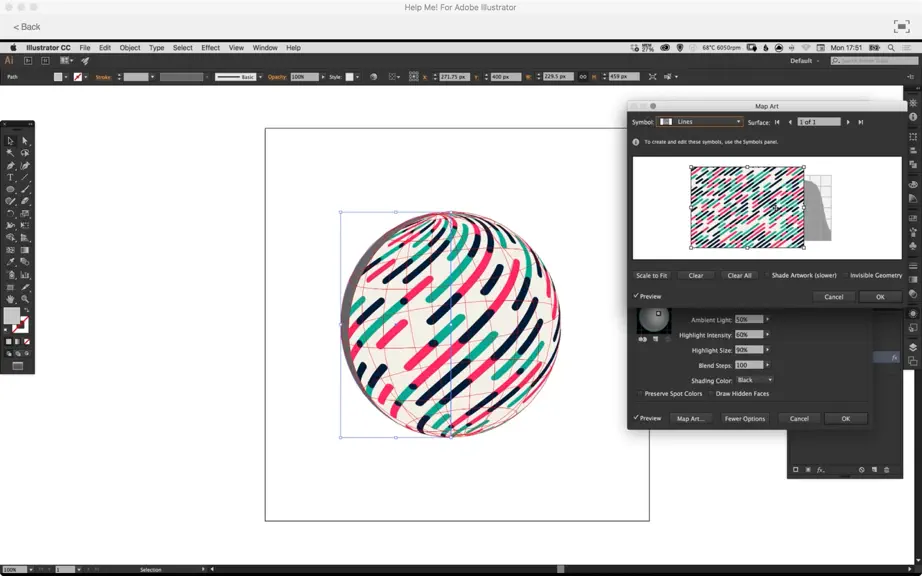The height and width of the screenshot is (576, 922).
Task: Click the Scale to Fit button
Action: tap(652, 275)
